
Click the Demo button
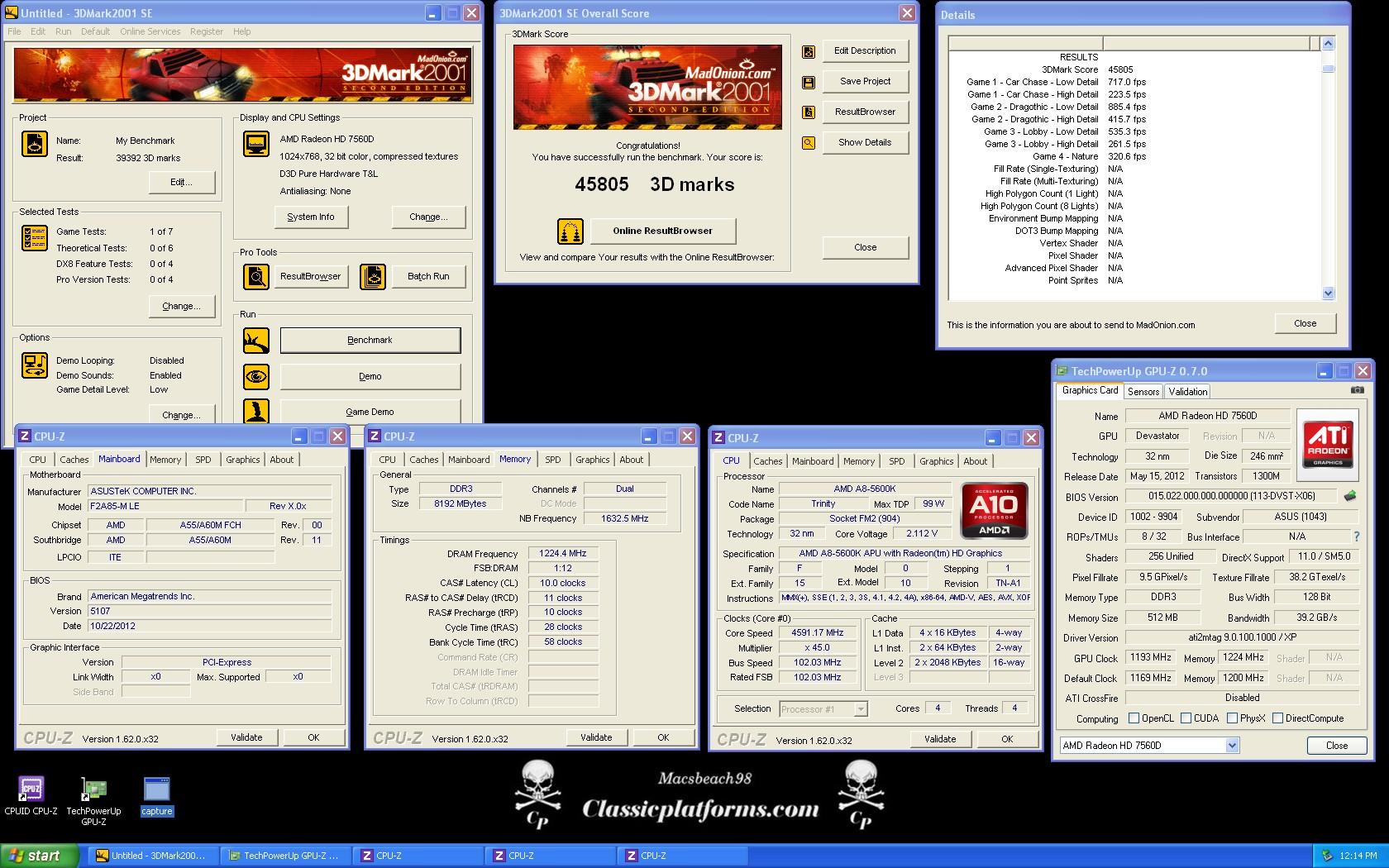point(370,376)
